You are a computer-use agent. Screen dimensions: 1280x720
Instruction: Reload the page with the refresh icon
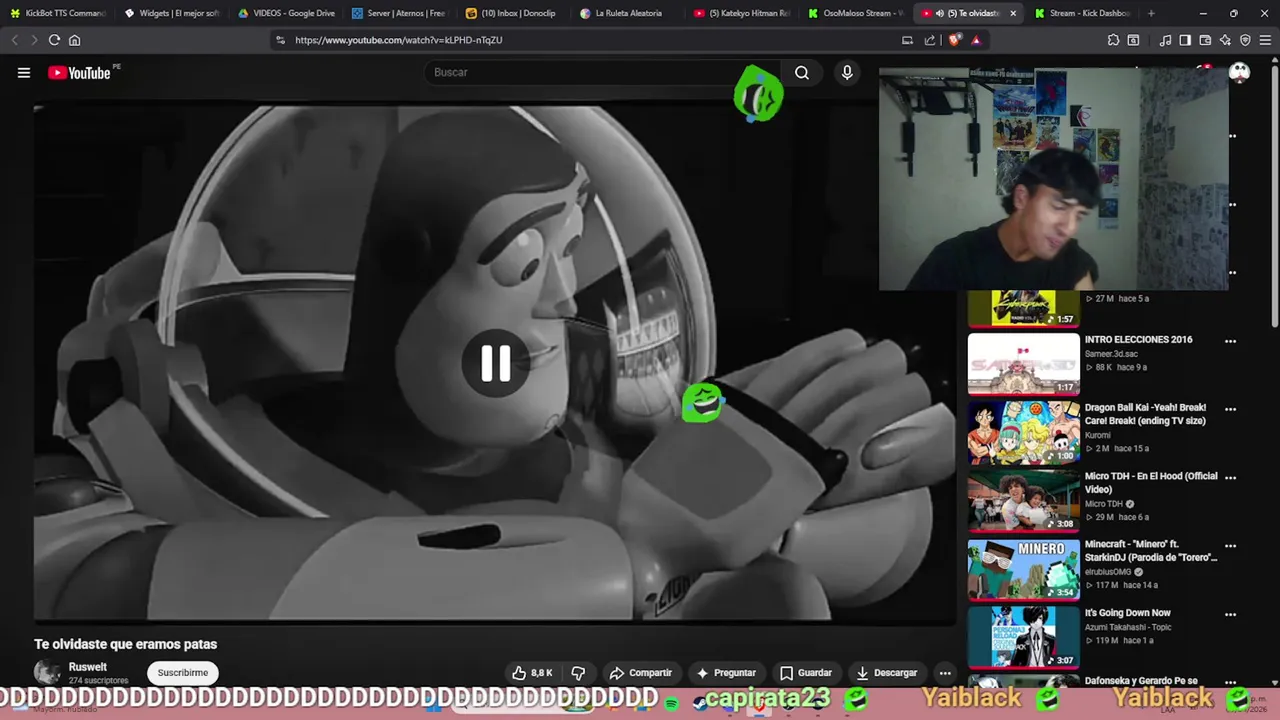[x=54, y=40]
